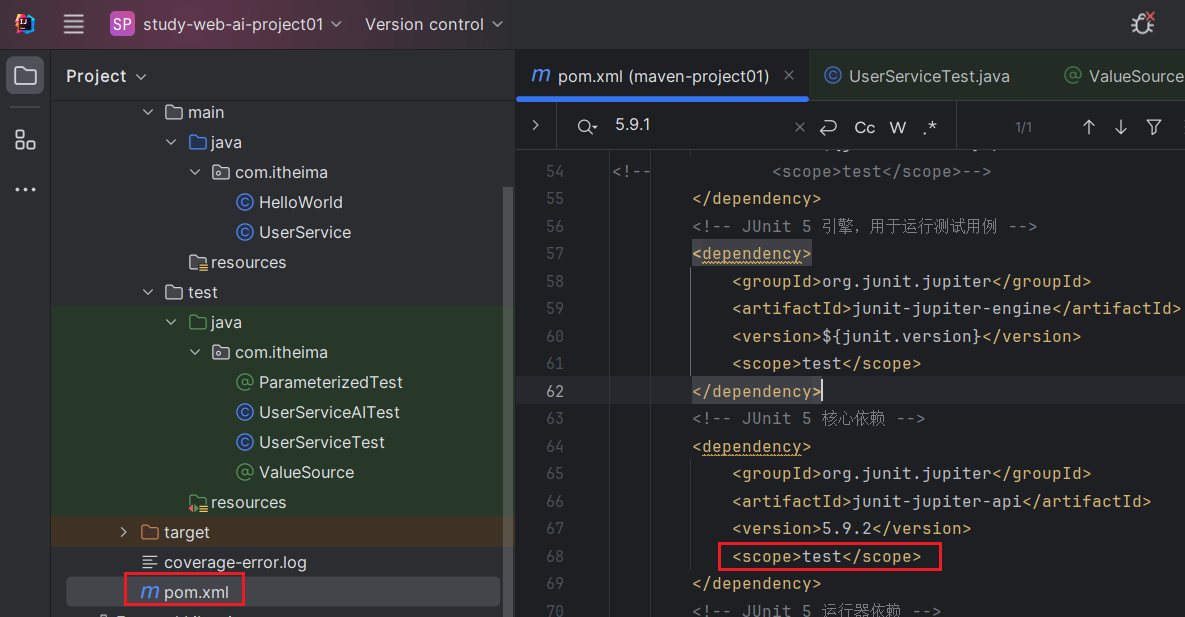The height and width of the screenshot is (617, 1185).
Task: Collapse com.itheima package under test
Action: [x=195, y=352]
